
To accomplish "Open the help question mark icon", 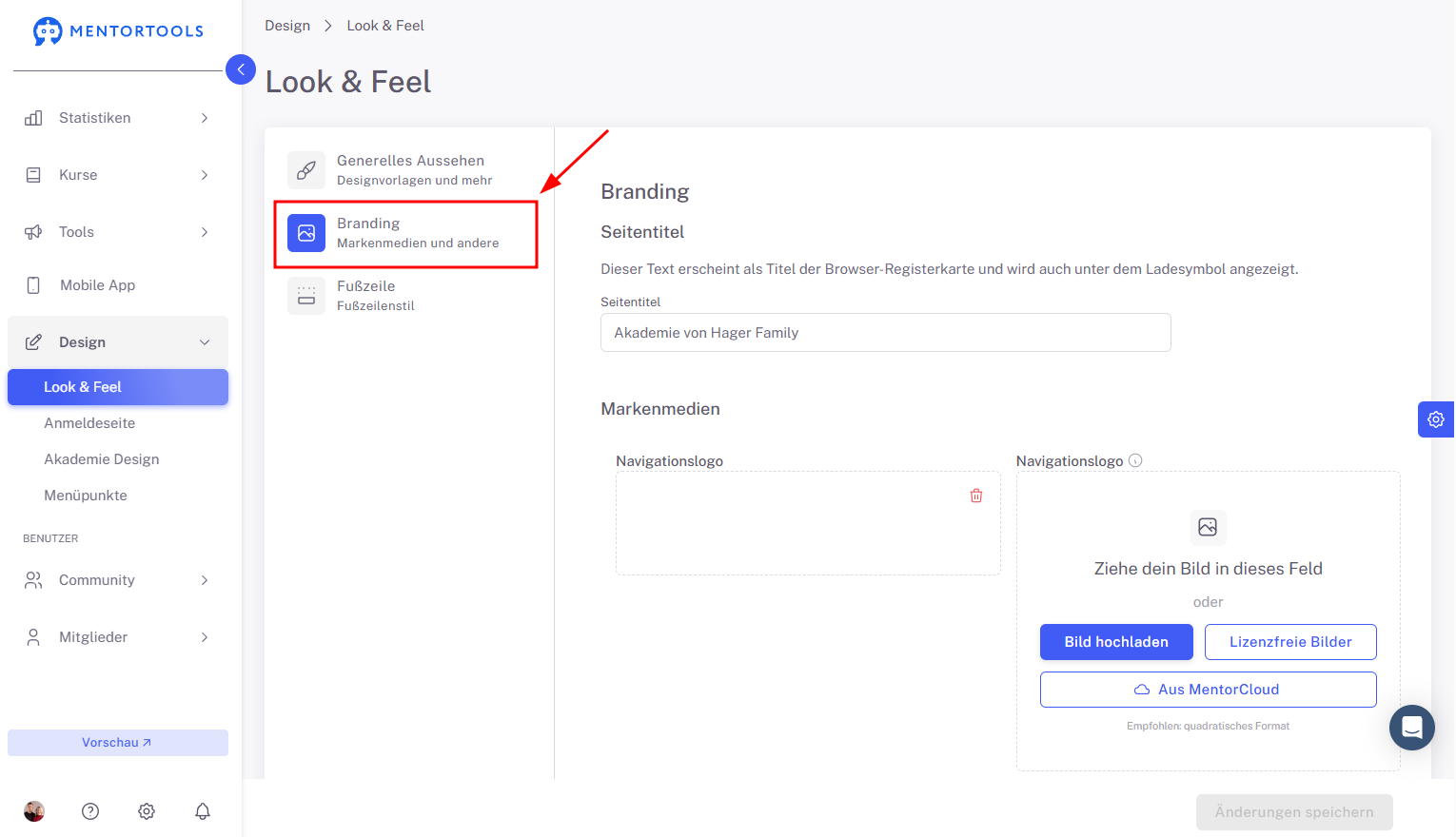I will coord(90,811).
